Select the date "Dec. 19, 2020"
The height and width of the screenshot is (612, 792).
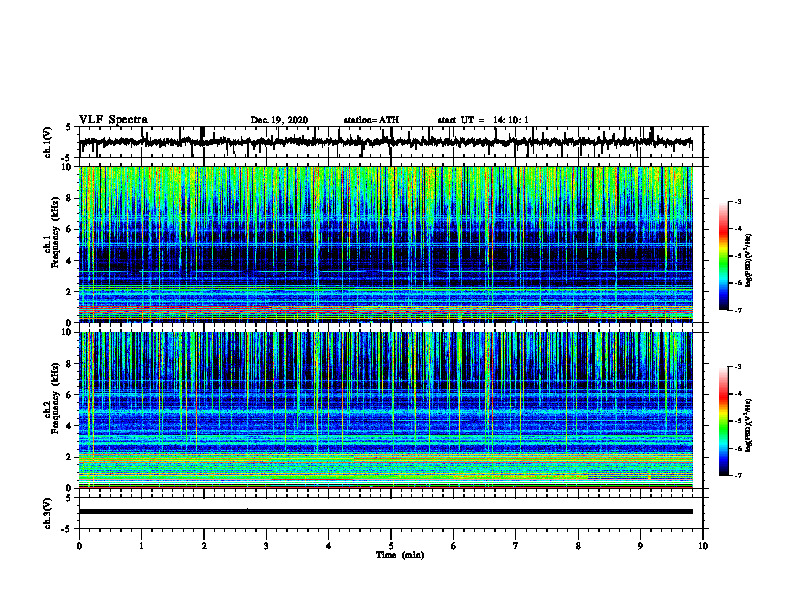coord(279,120)
